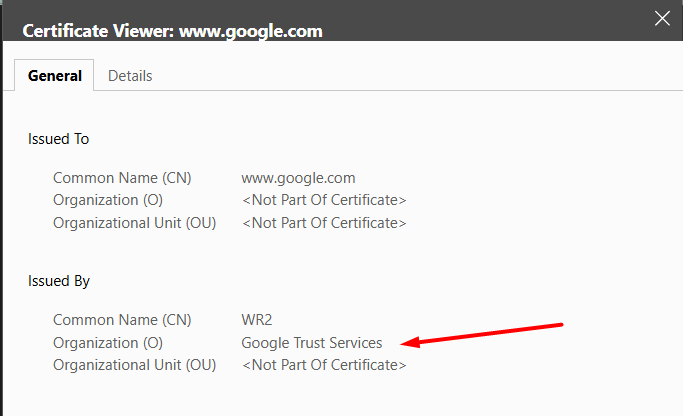
Task: Click Issued To Organization value 'Not Part Of Certificate'
Action: click(x=324, y=200)
